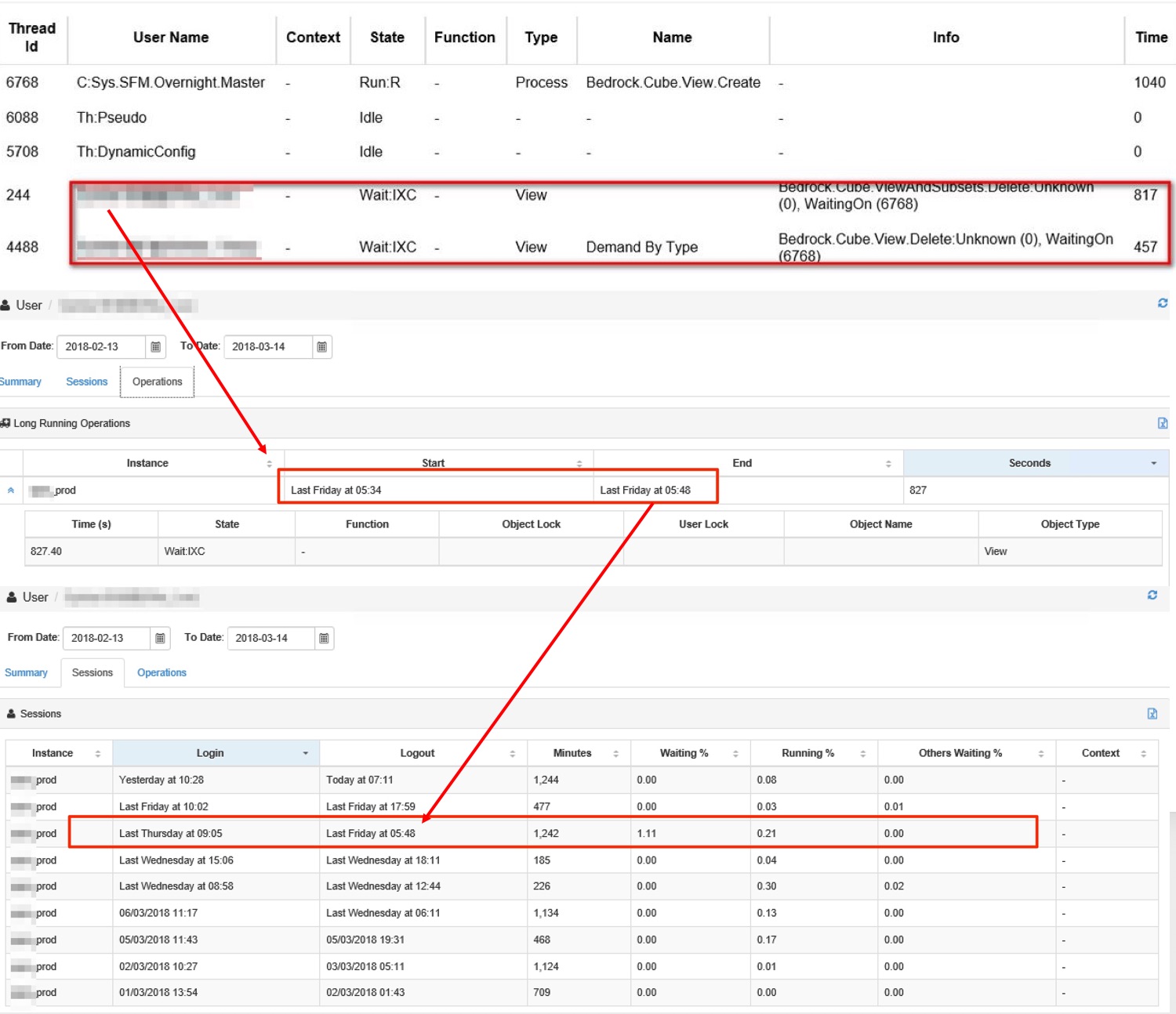The height and width of the screenshot is (1014, 1176).
Task: Click 827.40 time detail cell
Action: 46,552
